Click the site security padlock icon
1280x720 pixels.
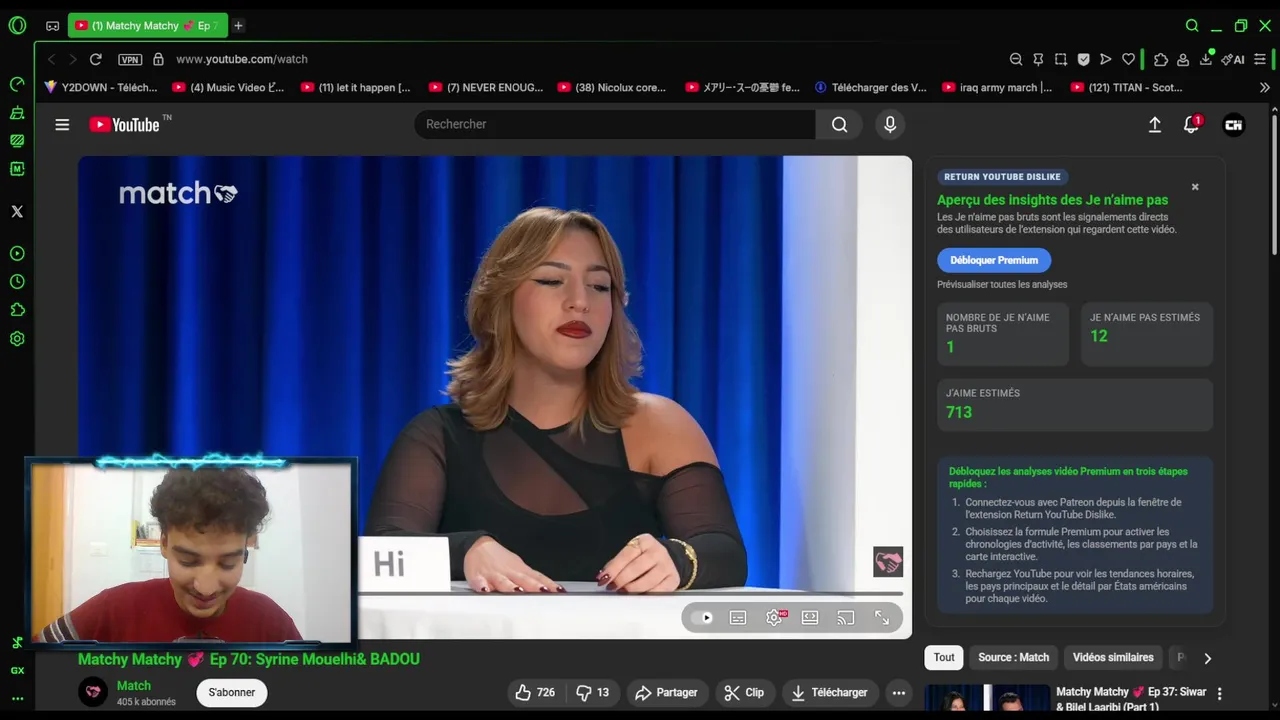tap(158, 59)
